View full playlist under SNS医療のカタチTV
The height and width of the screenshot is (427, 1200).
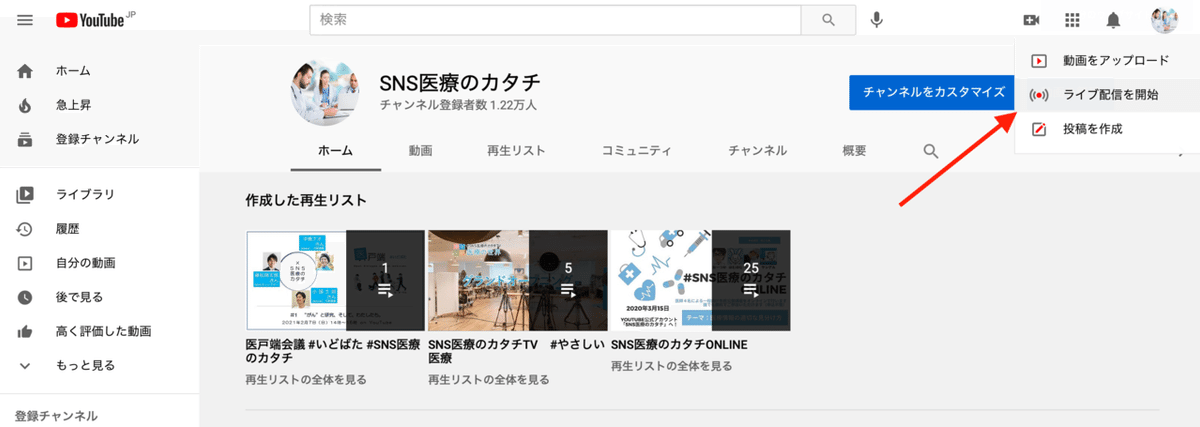(x=488, y=380)
